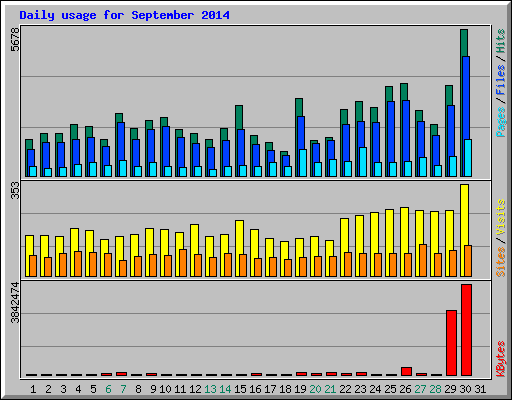The width and height of the screenshot is (512, 400).
Task: Click the day 31 axis label
Action: point(480,389)
